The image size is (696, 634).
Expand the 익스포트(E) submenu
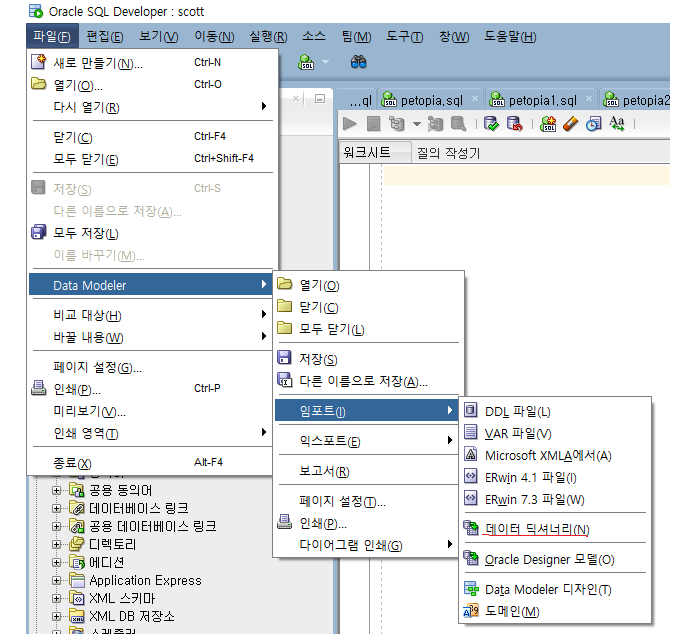pos(368,441)
